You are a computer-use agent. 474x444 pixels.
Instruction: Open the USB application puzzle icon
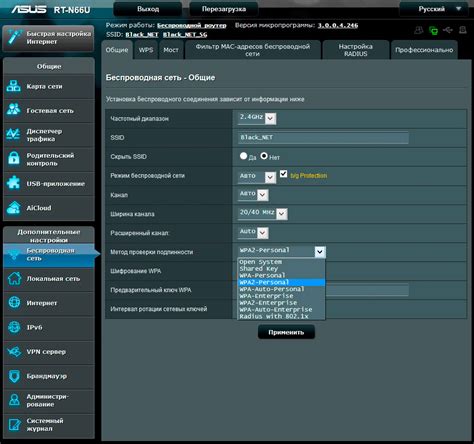tap(13, 183)
